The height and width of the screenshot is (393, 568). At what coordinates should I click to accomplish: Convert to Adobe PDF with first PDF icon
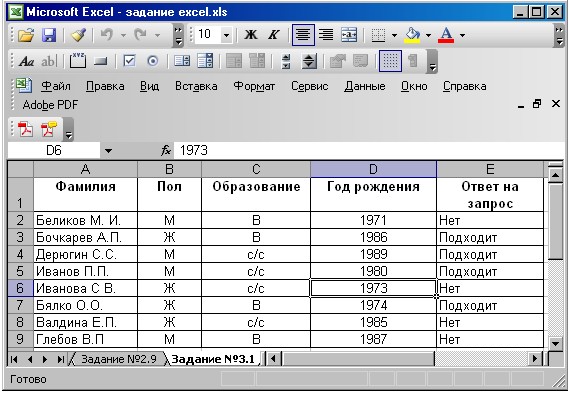(x=25, y=129)
